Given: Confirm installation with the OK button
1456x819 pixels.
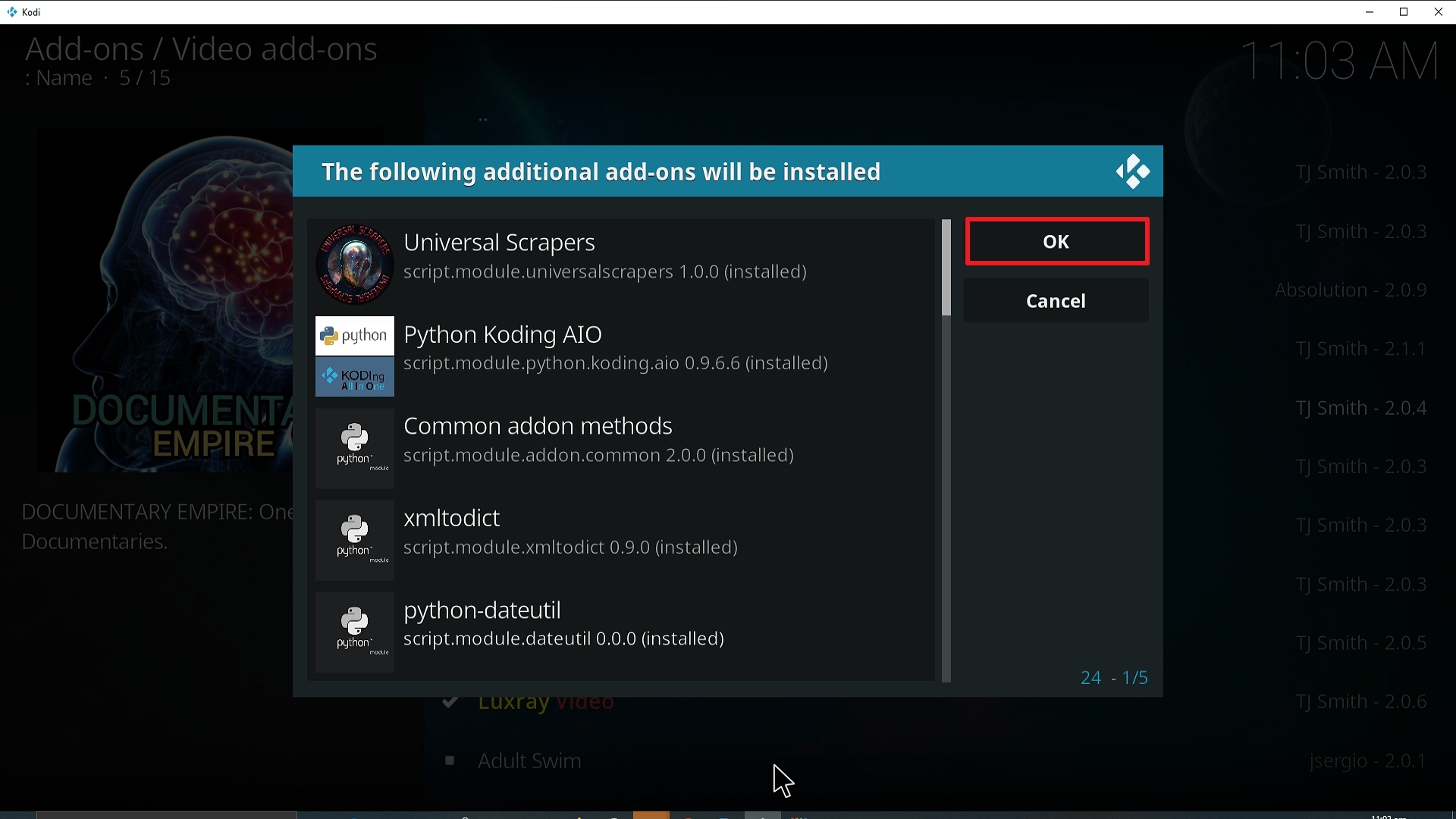Looking at the screenshot, I should (x=1057, y=242).
